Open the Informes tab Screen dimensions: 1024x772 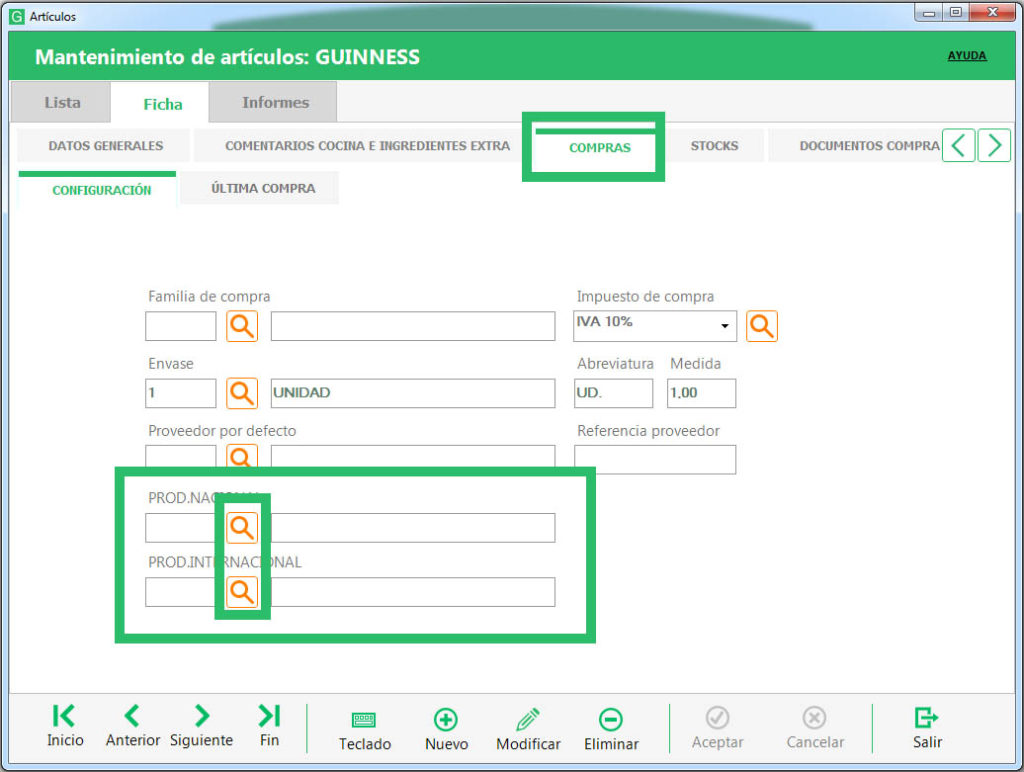[275, 103]
